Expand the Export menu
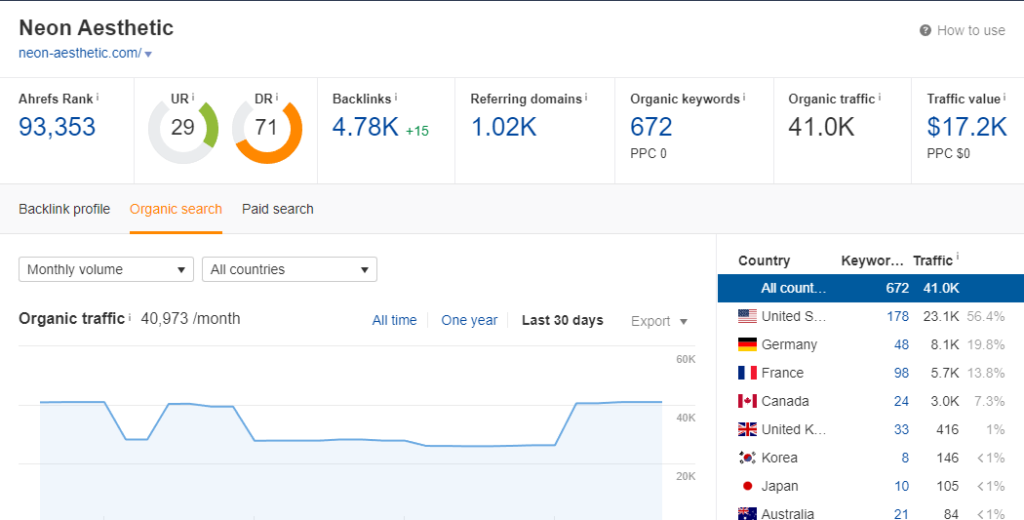 659,321
